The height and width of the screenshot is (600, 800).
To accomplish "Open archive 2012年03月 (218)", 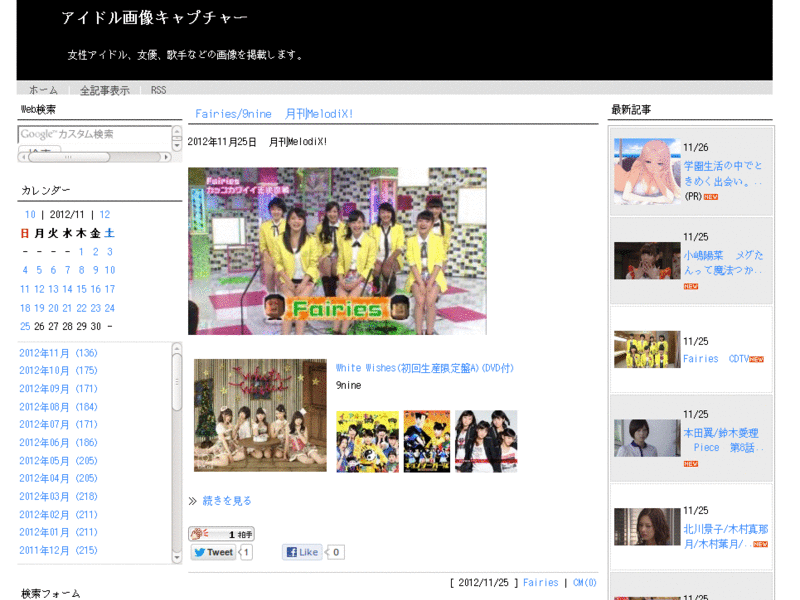I will (x=58, y=496).
